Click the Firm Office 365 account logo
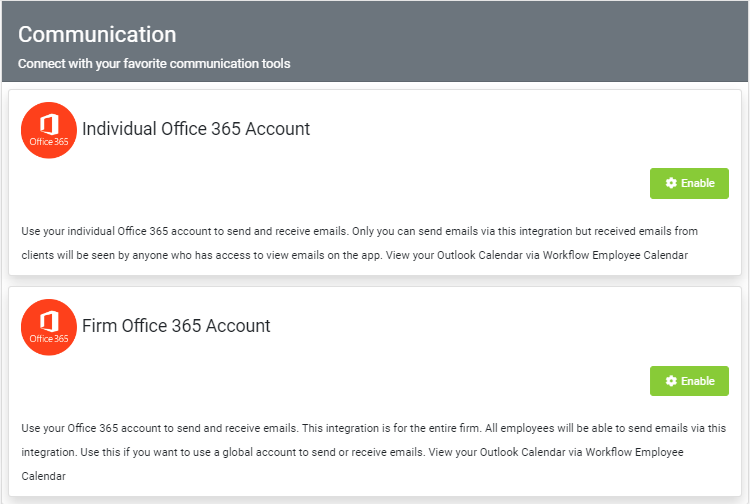Image resolution: width=750 pixels, height=504 pixels. coord(49,327)
